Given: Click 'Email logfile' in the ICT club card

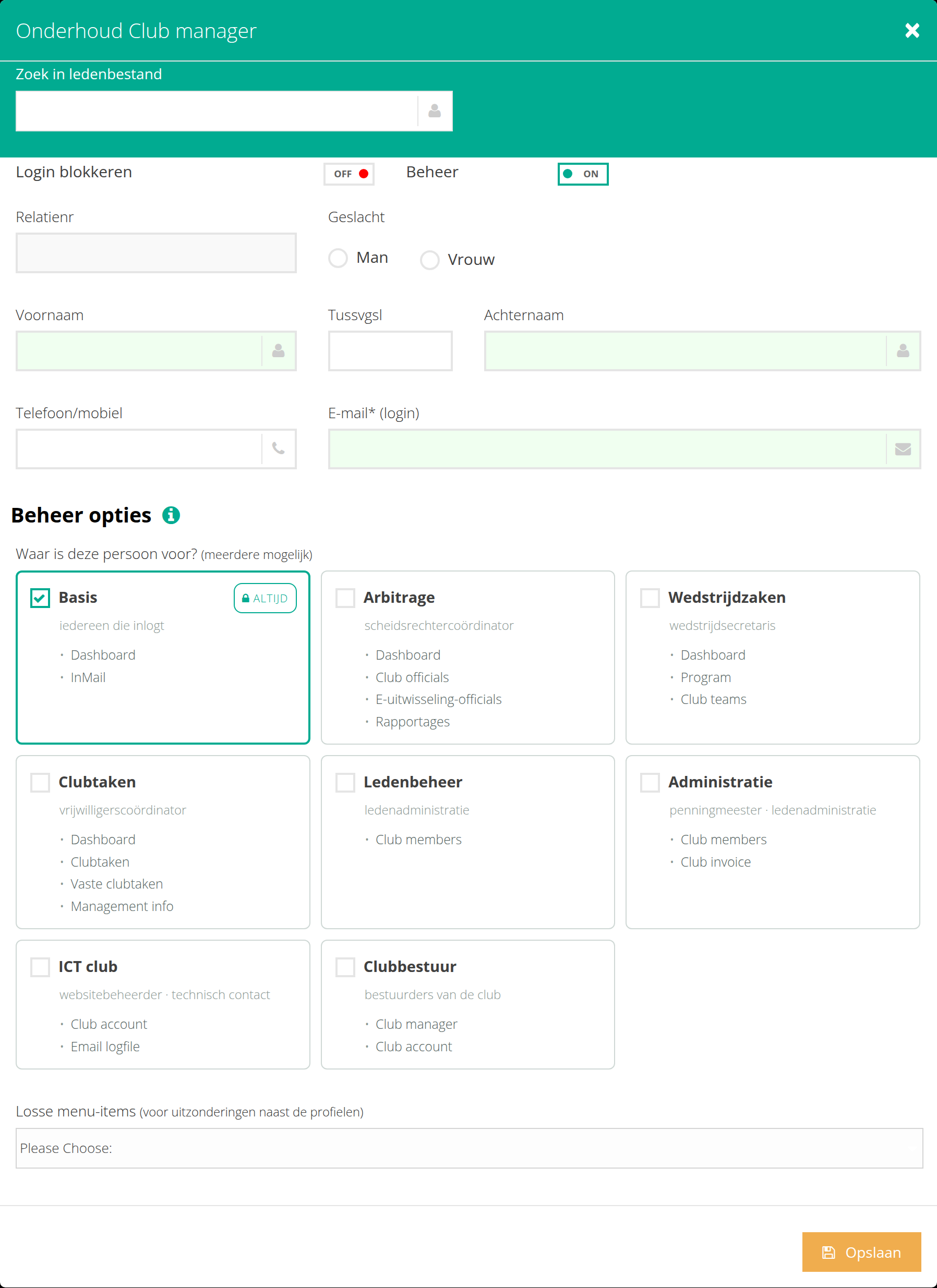Looking at the screenshot, I should click(x=105, y=1047).
